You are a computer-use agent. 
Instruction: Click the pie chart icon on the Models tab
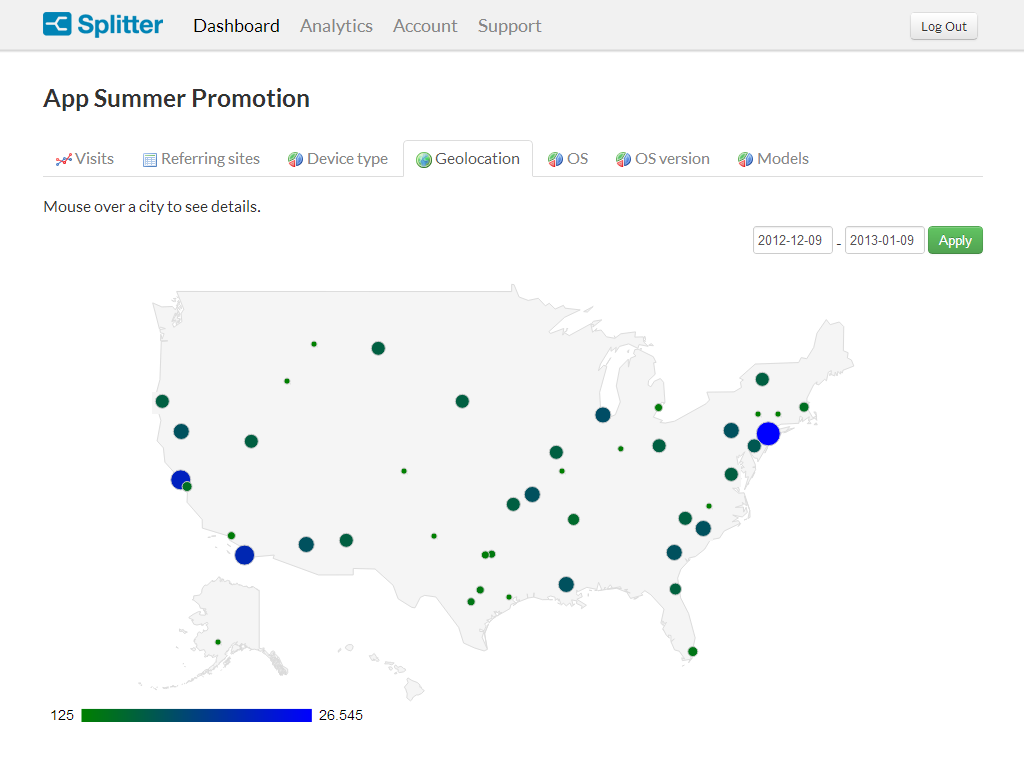[744, 158]
